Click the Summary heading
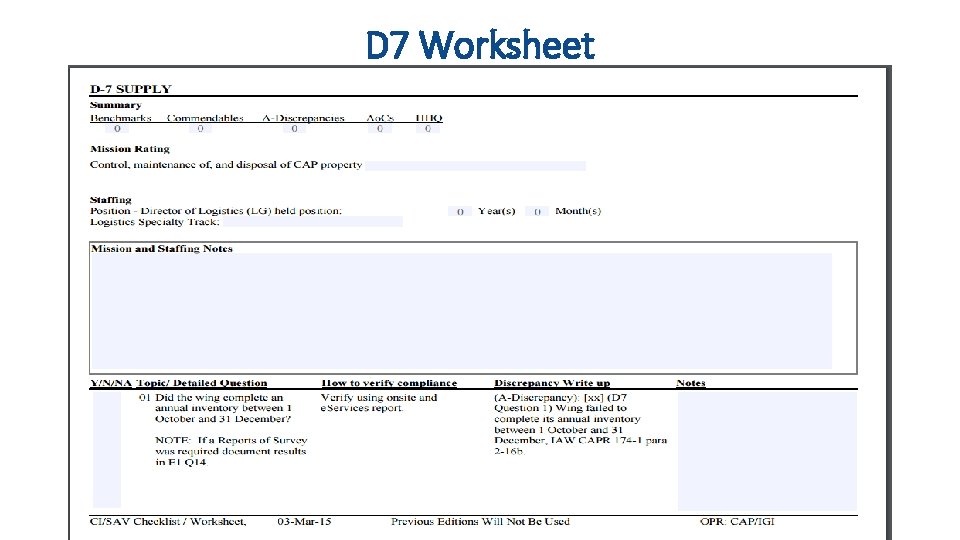 click(115, 105)
